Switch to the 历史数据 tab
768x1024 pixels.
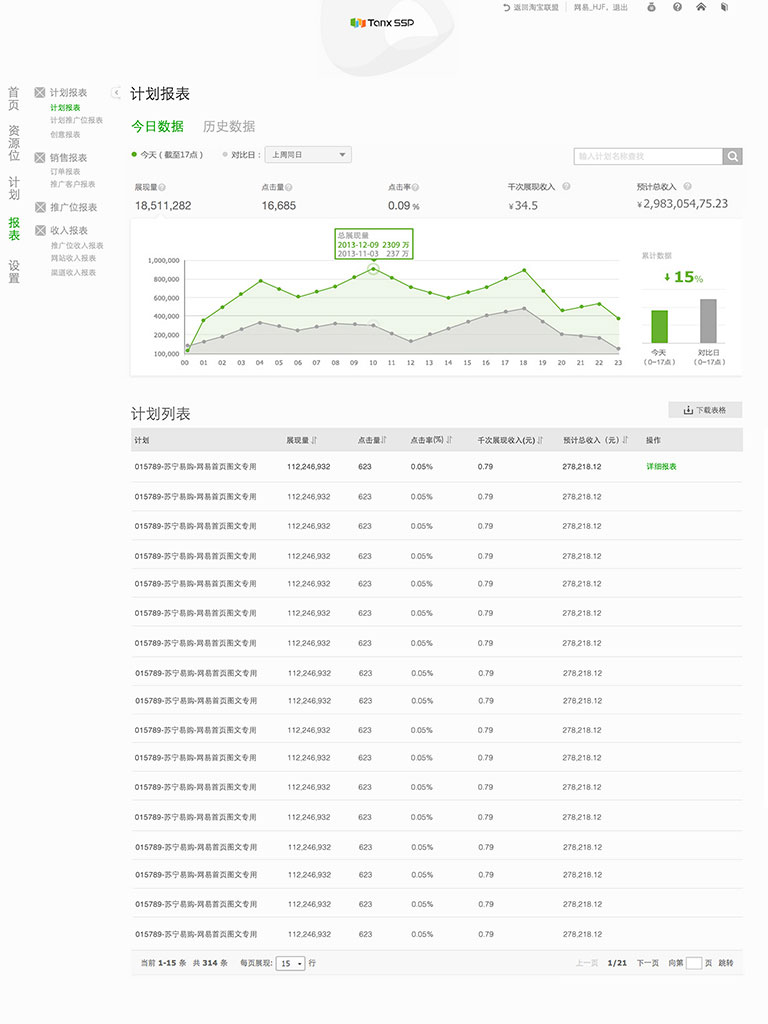(x=229, y=126)
